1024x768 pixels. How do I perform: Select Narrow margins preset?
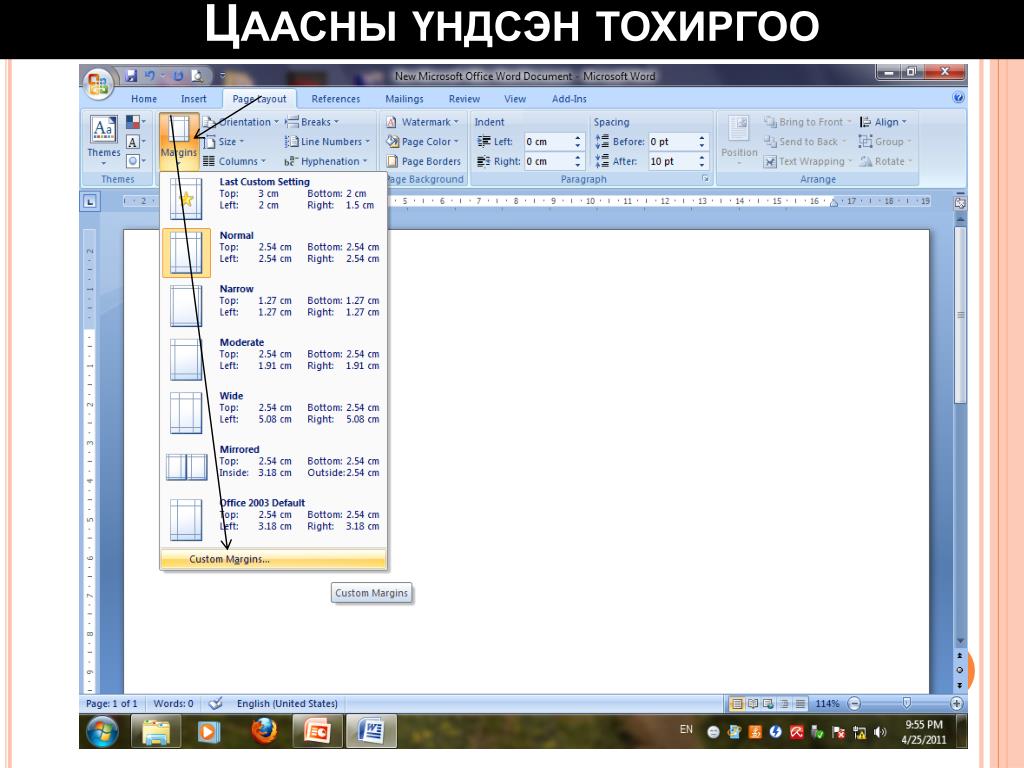[x=273, y=306]
